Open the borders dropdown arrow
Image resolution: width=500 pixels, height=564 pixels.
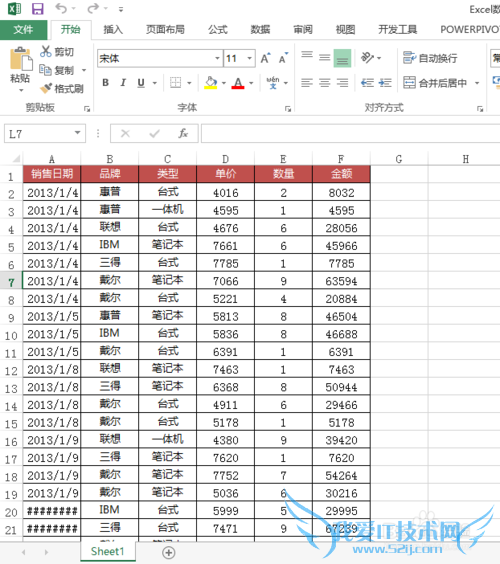coord(189,83)
